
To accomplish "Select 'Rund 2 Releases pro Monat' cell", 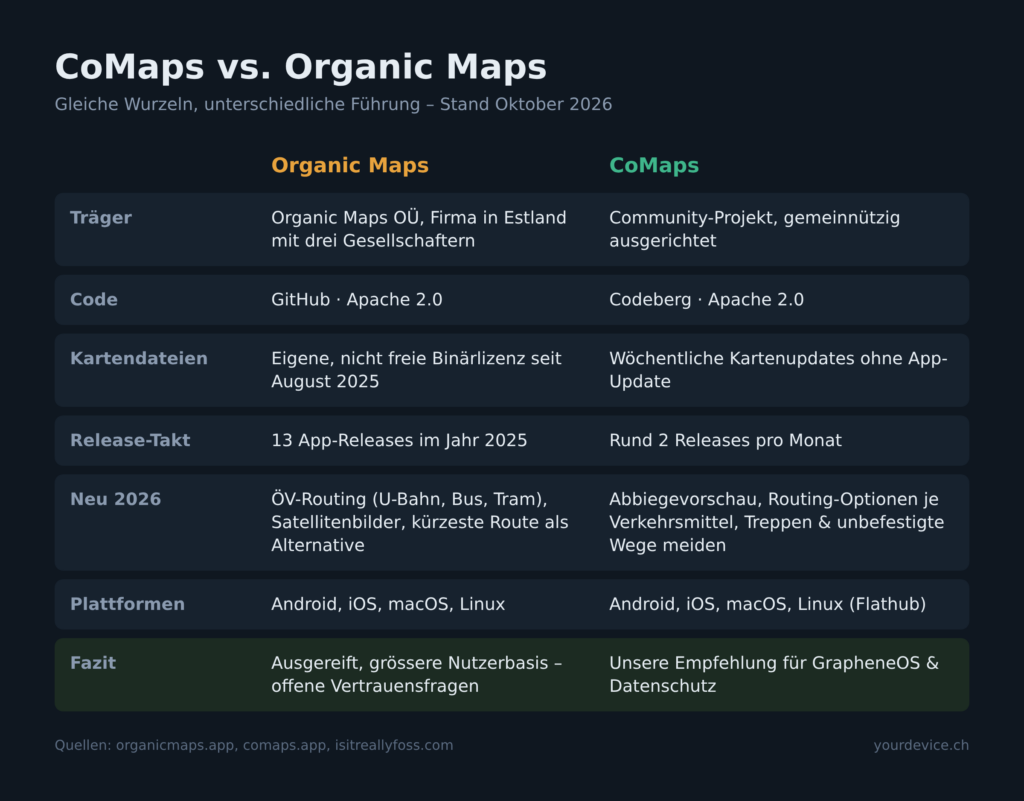I will pos(725,441).
